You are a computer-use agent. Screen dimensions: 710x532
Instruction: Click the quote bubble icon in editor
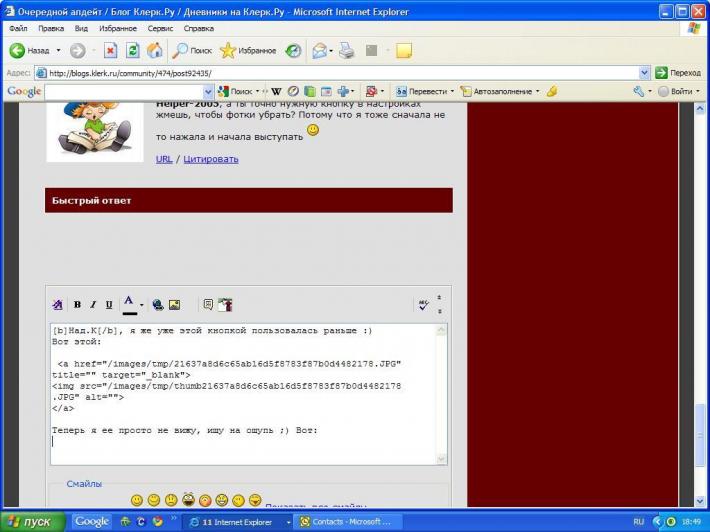click(x=208, y=305)
